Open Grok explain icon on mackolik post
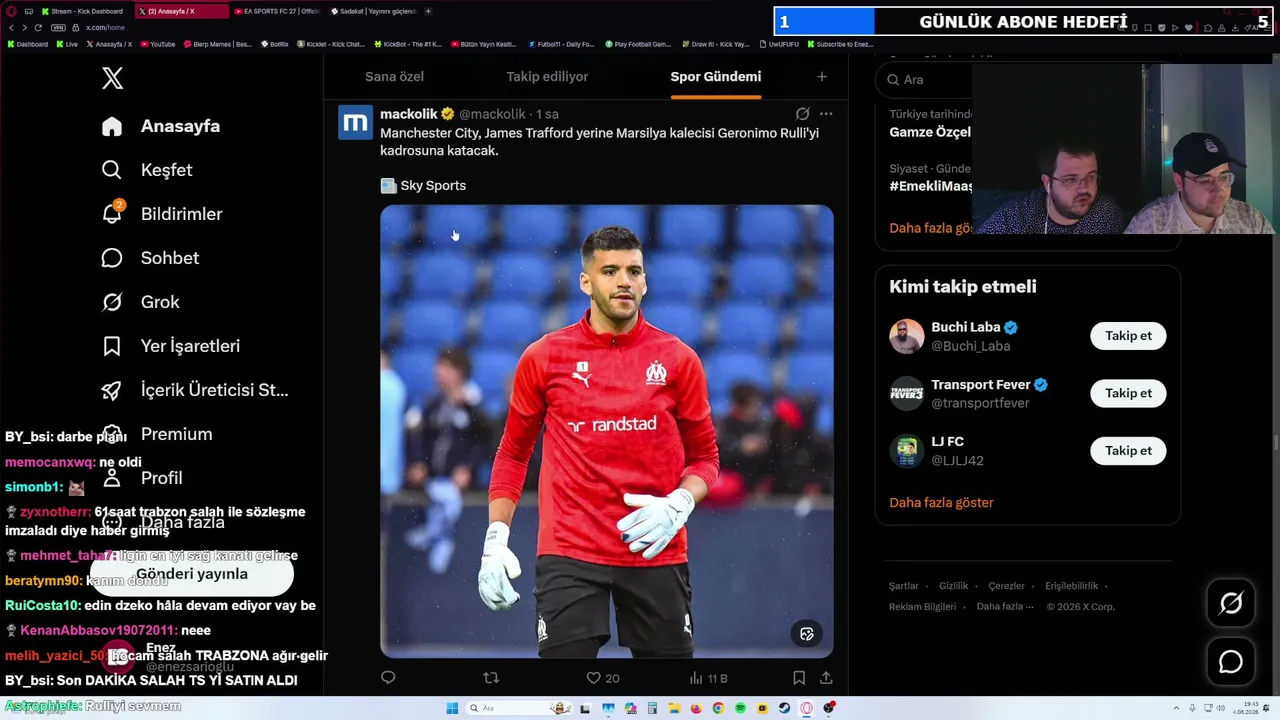Screen dimensions: 1280x720 802,114
